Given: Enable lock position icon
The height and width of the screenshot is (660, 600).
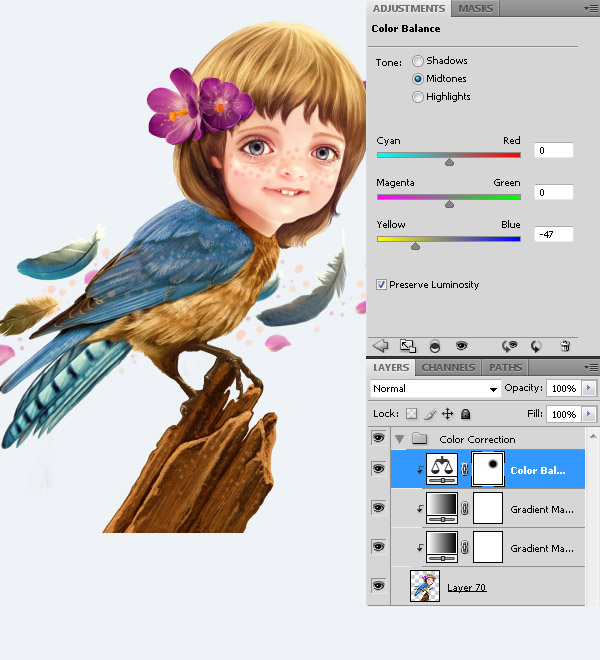Looking at the screenshot, I should point(448,414).
